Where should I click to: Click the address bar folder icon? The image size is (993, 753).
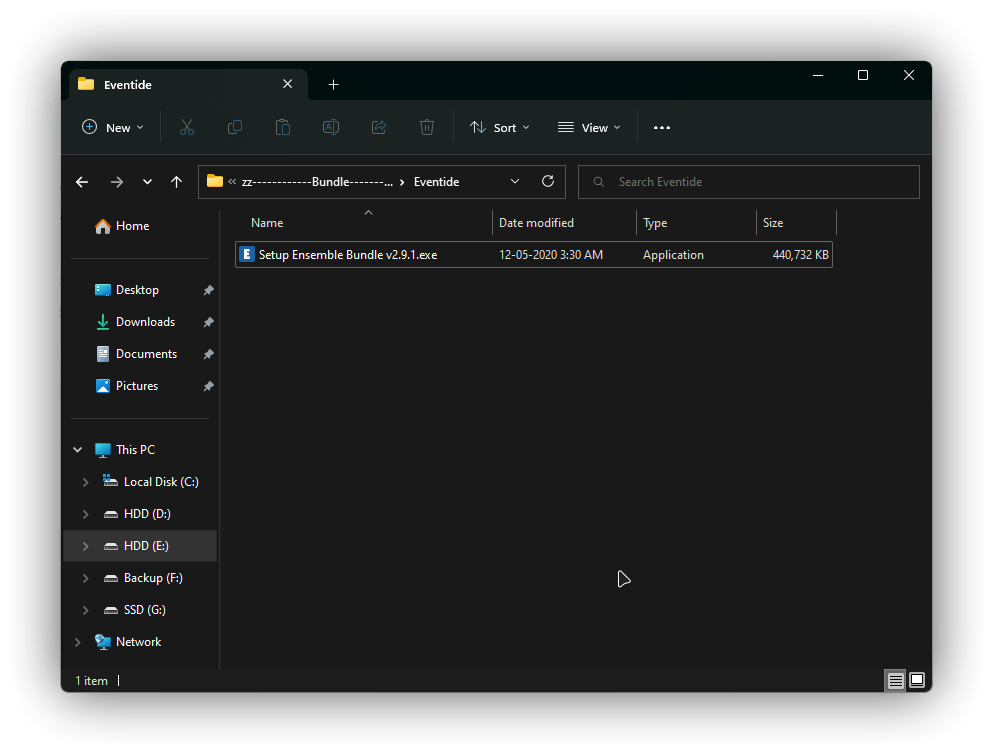pos(215,182)
